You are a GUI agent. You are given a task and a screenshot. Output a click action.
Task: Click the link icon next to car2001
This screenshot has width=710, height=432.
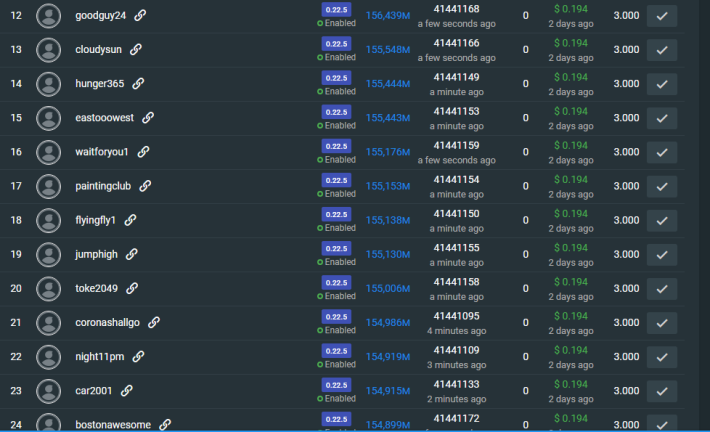[x=126, y=390]
